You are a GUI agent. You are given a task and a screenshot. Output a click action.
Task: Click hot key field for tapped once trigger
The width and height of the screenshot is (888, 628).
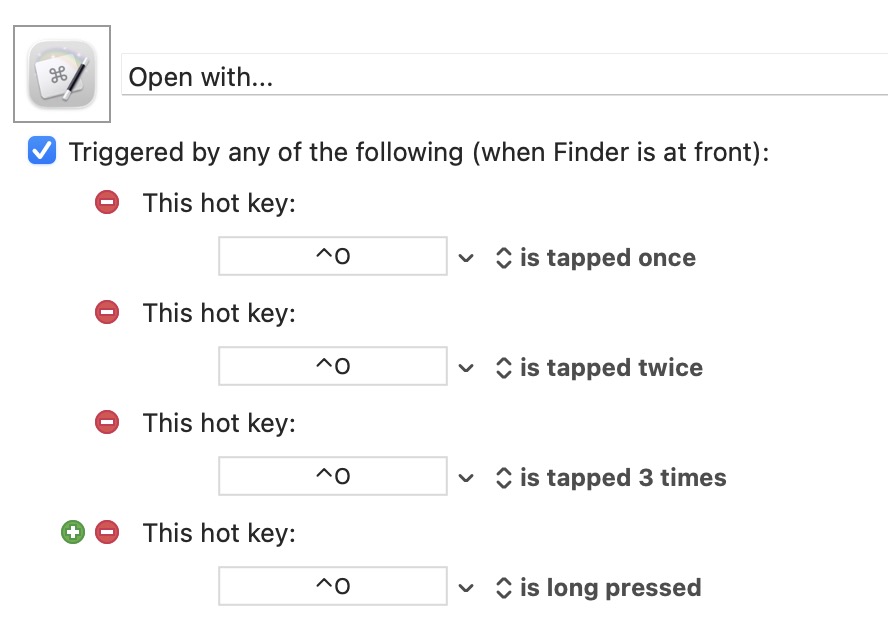tap(333, 257)
